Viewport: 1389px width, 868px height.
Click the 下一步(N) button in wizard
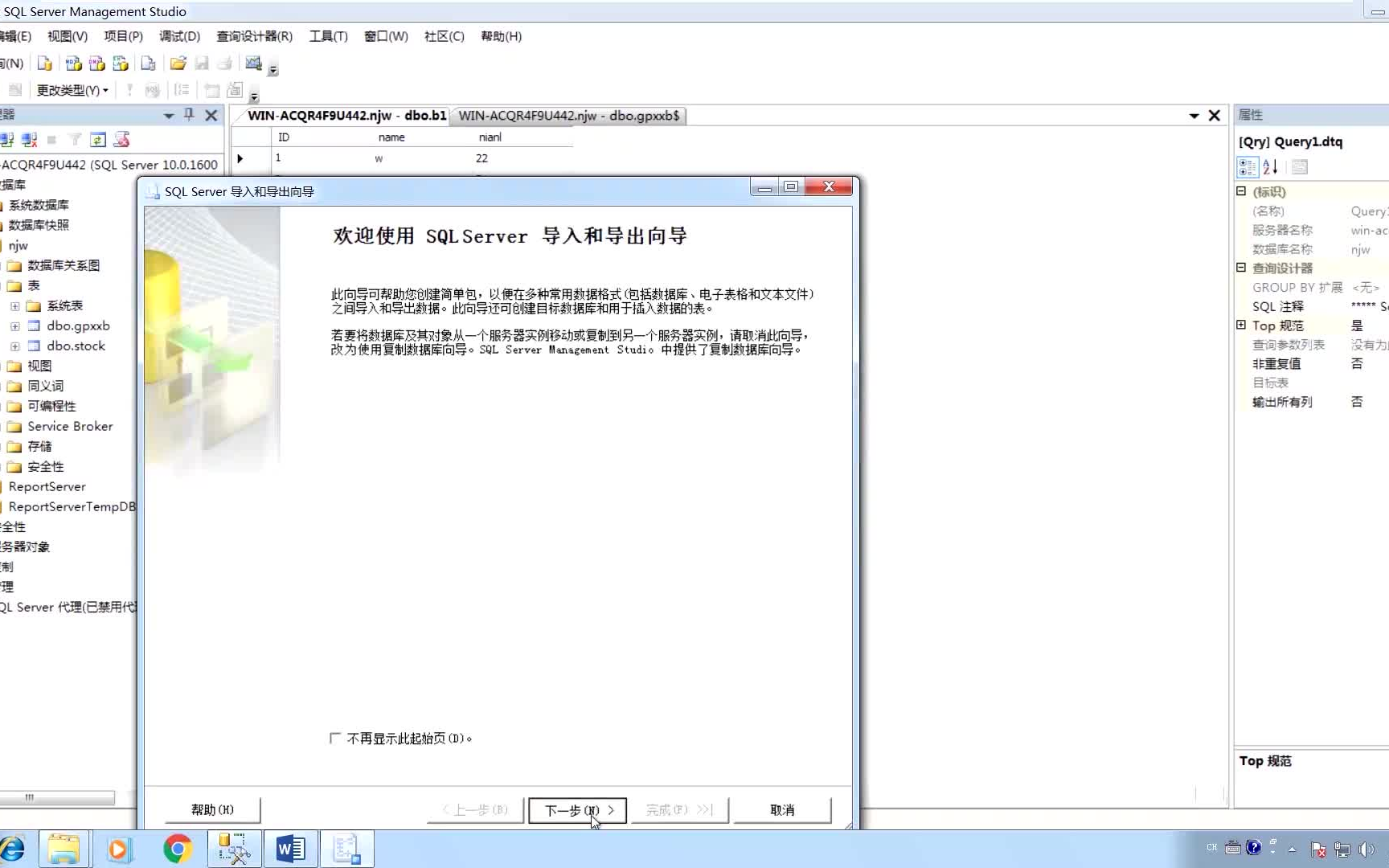pos(577,810)
